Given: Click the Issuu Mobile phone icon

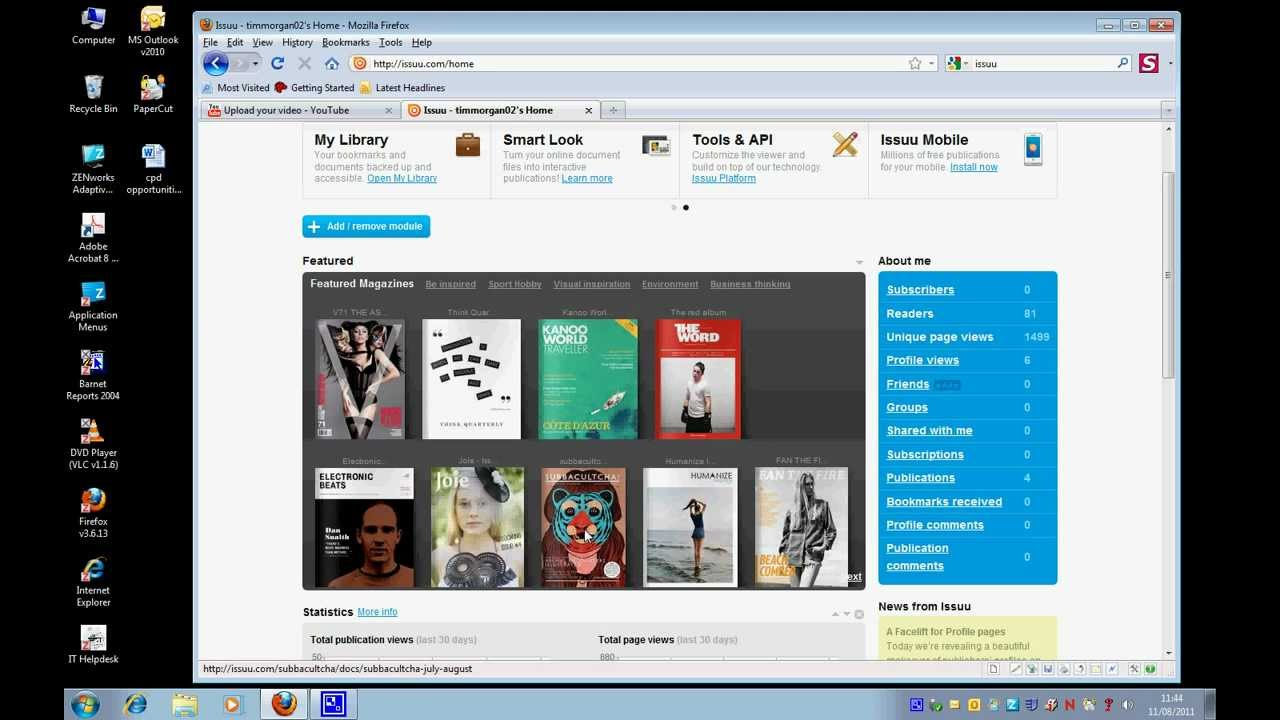Looking at the screenshot, I should click(x=1033, y=149).
